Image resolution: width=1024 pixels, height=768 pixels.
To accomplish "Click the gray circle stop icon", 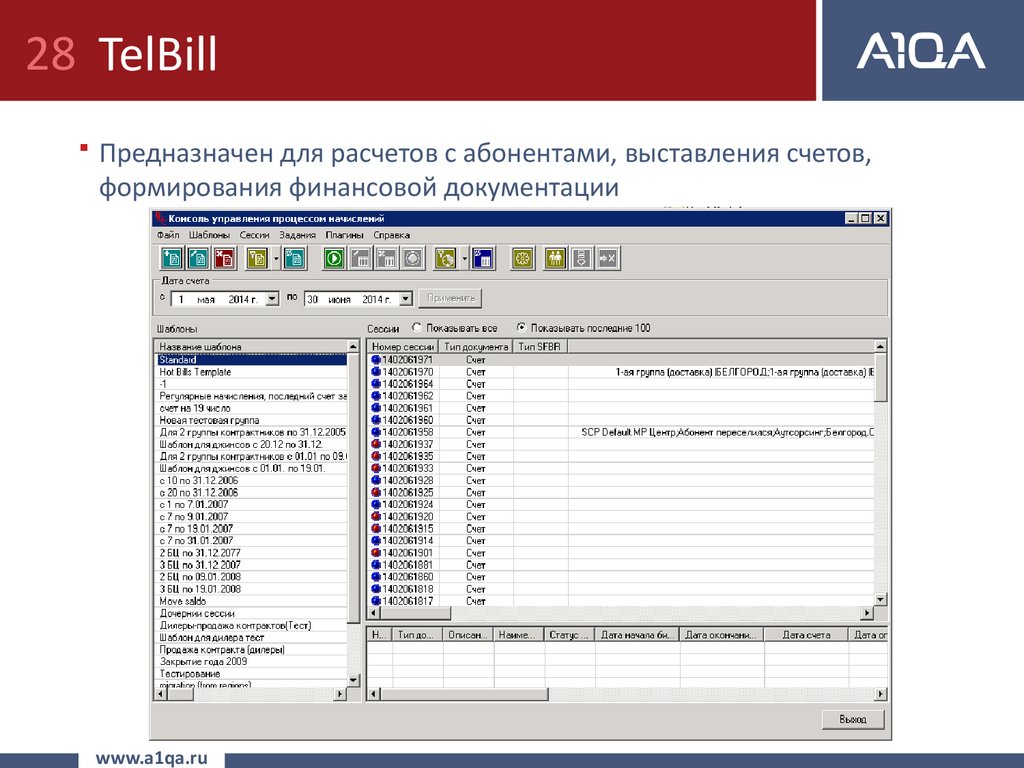I will [x=413, y=259].
